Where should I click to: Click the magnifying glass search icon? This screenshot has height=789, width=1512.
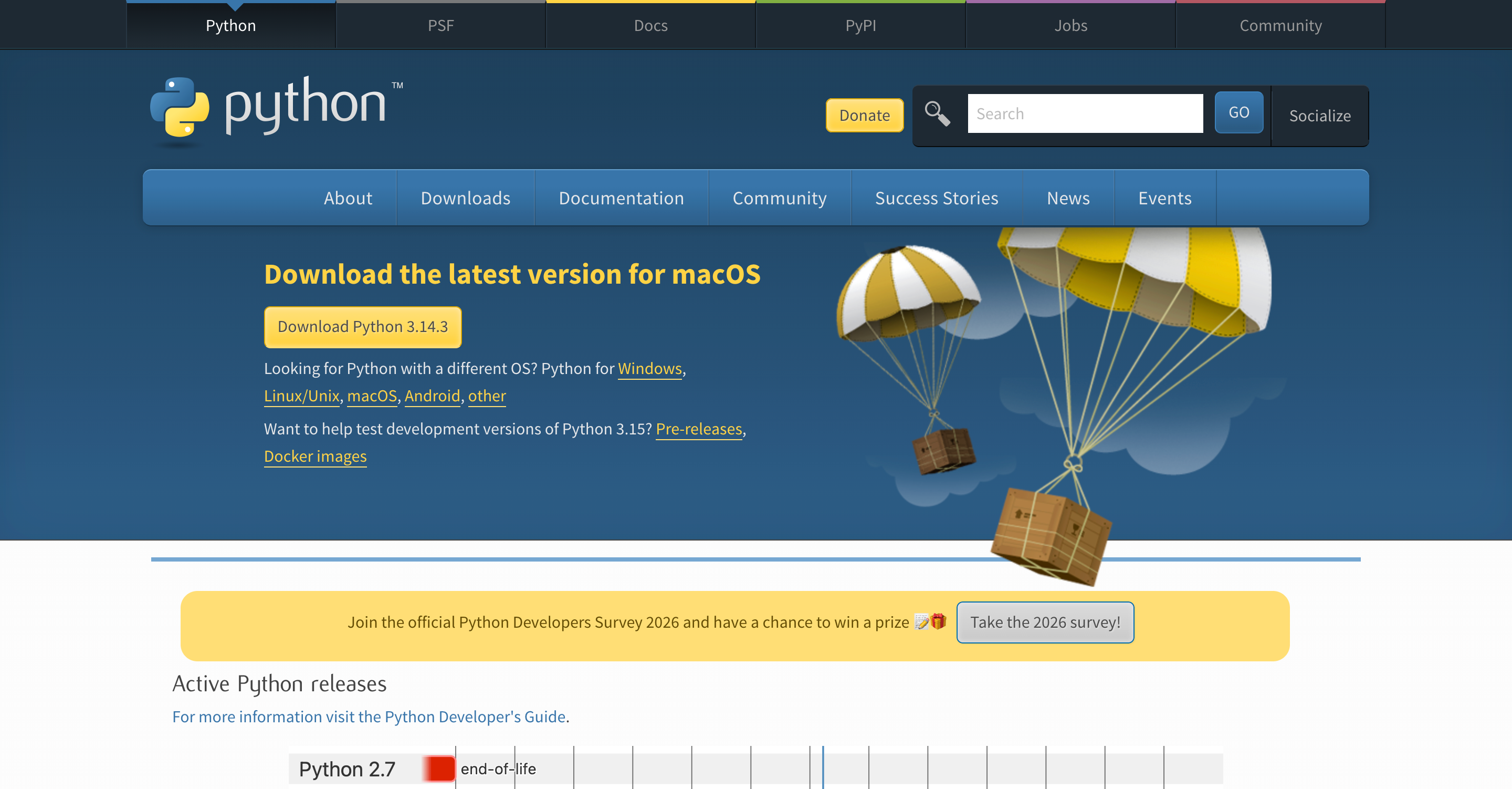(937, 114)
